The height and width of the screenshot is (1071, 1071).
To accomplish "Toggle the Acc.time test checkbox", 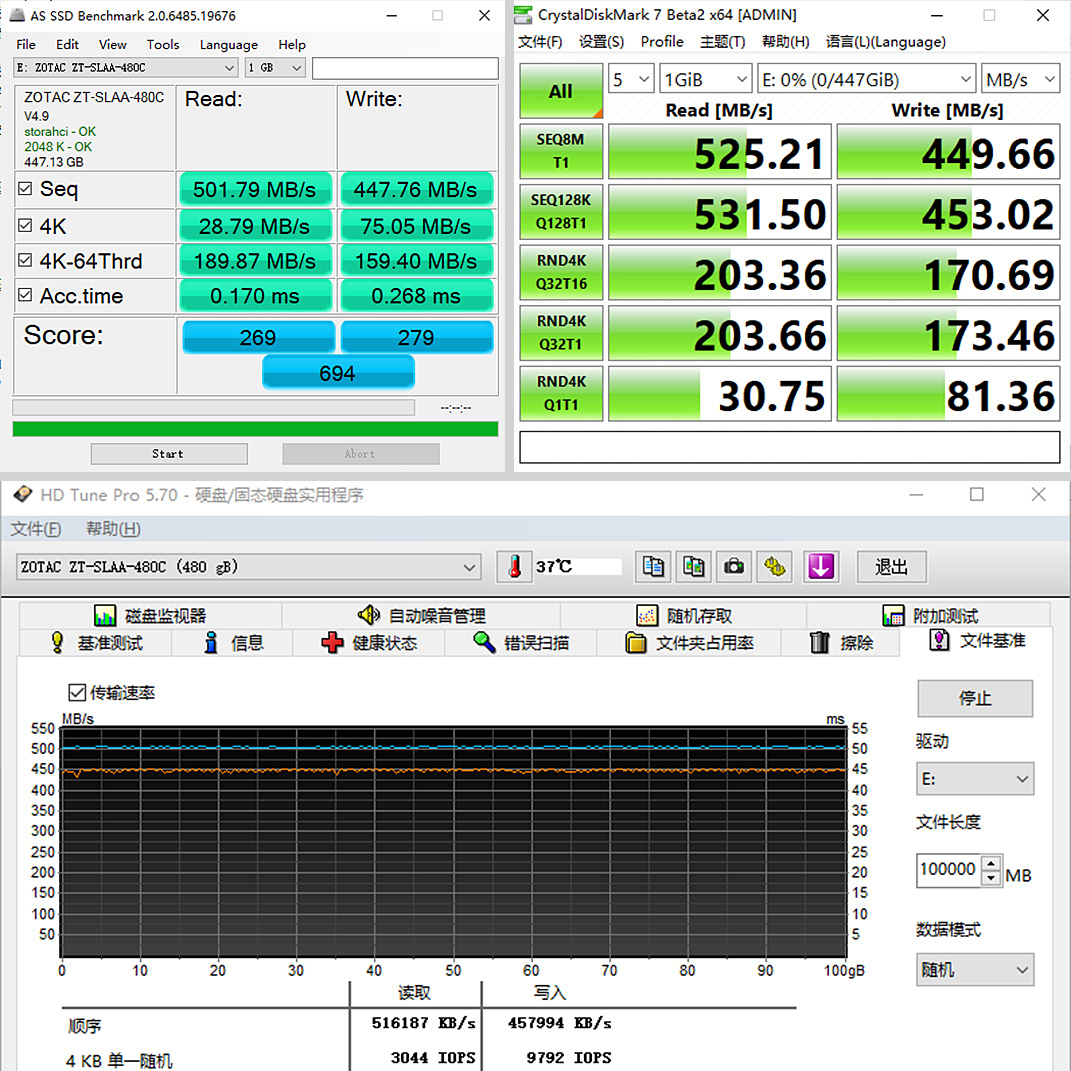I will (x=25, y=295).
